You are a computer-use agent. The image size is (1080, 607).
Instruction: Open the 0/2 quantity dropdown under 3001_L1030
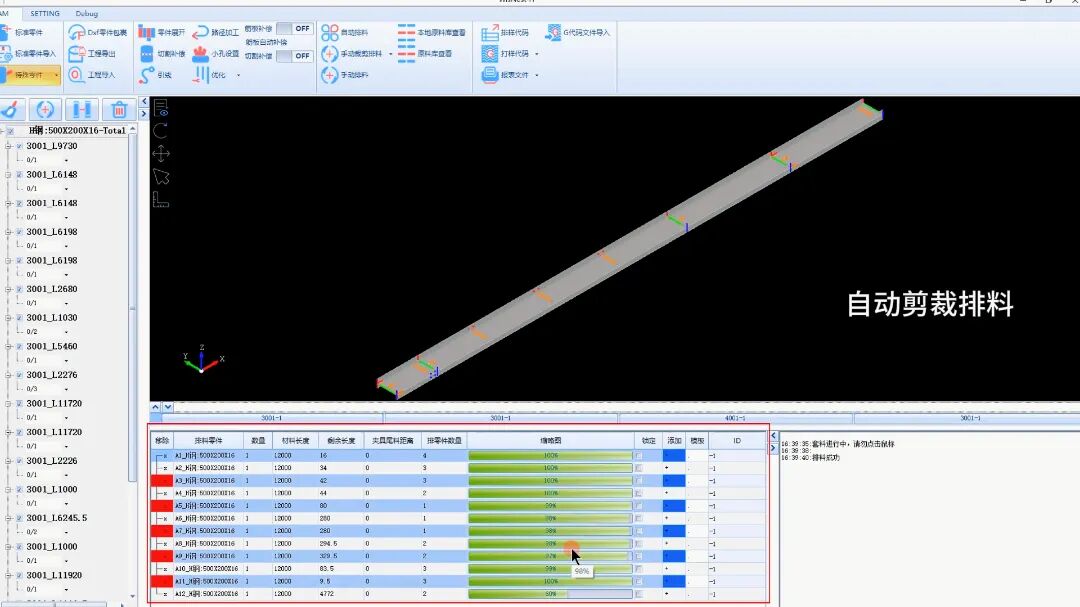click(66, 332)
